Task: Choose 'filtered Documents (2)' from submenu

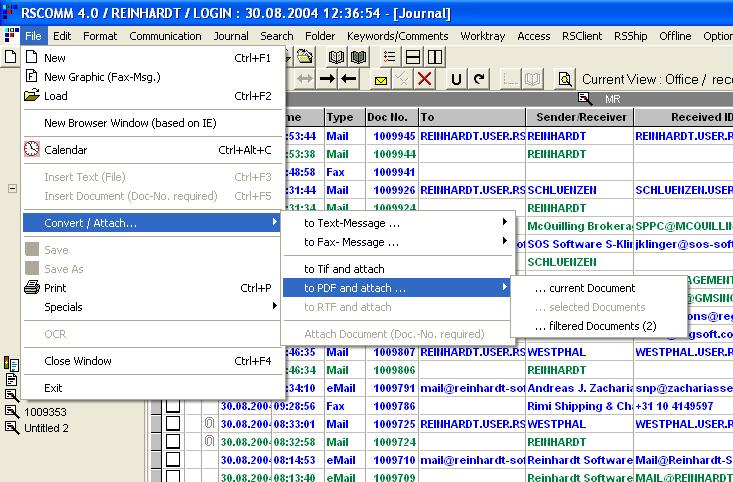Action: (x=595, y=326)
